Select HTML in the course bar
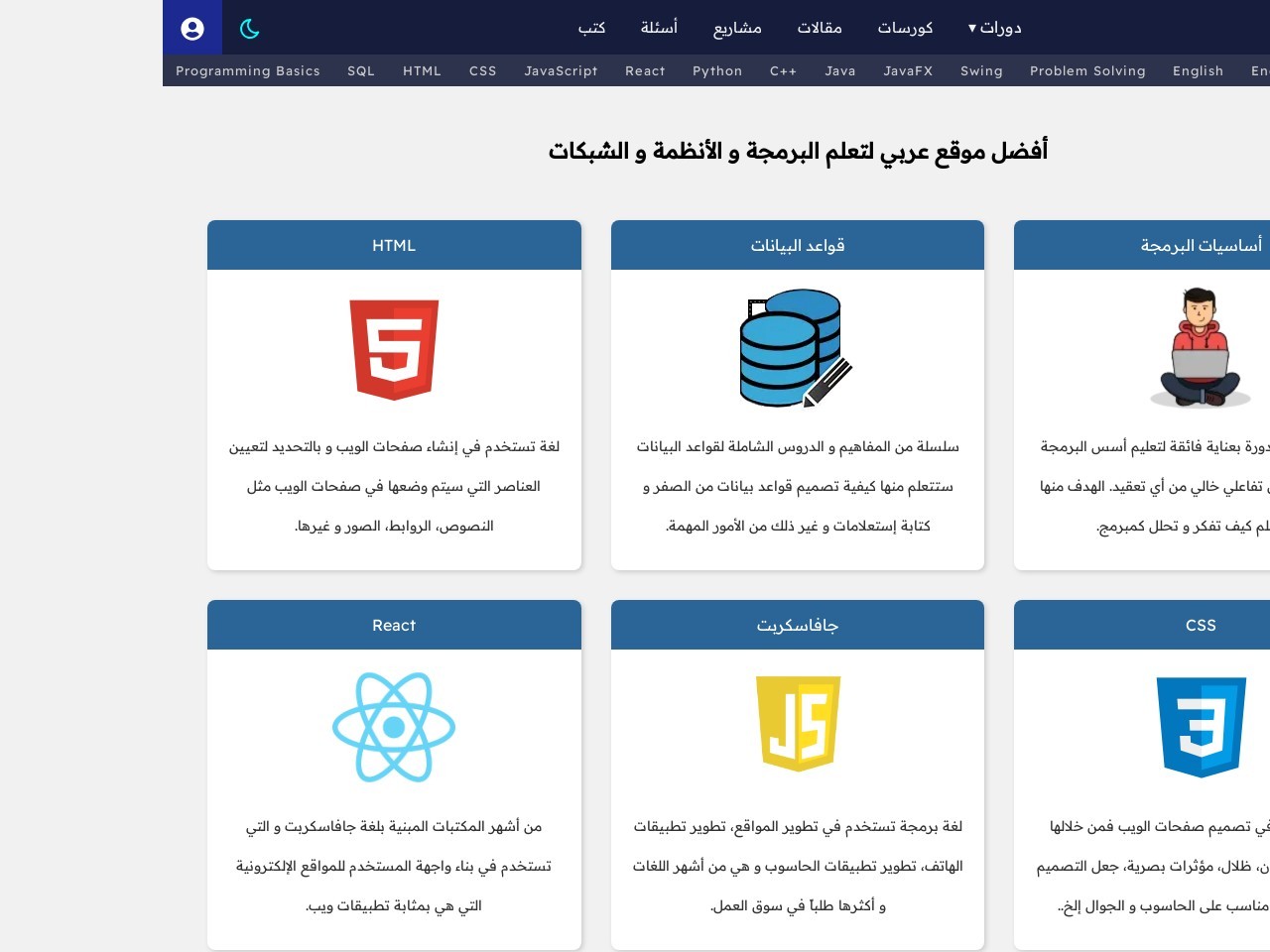Viewport: 1270px width, 952px height. coord(422,70)
